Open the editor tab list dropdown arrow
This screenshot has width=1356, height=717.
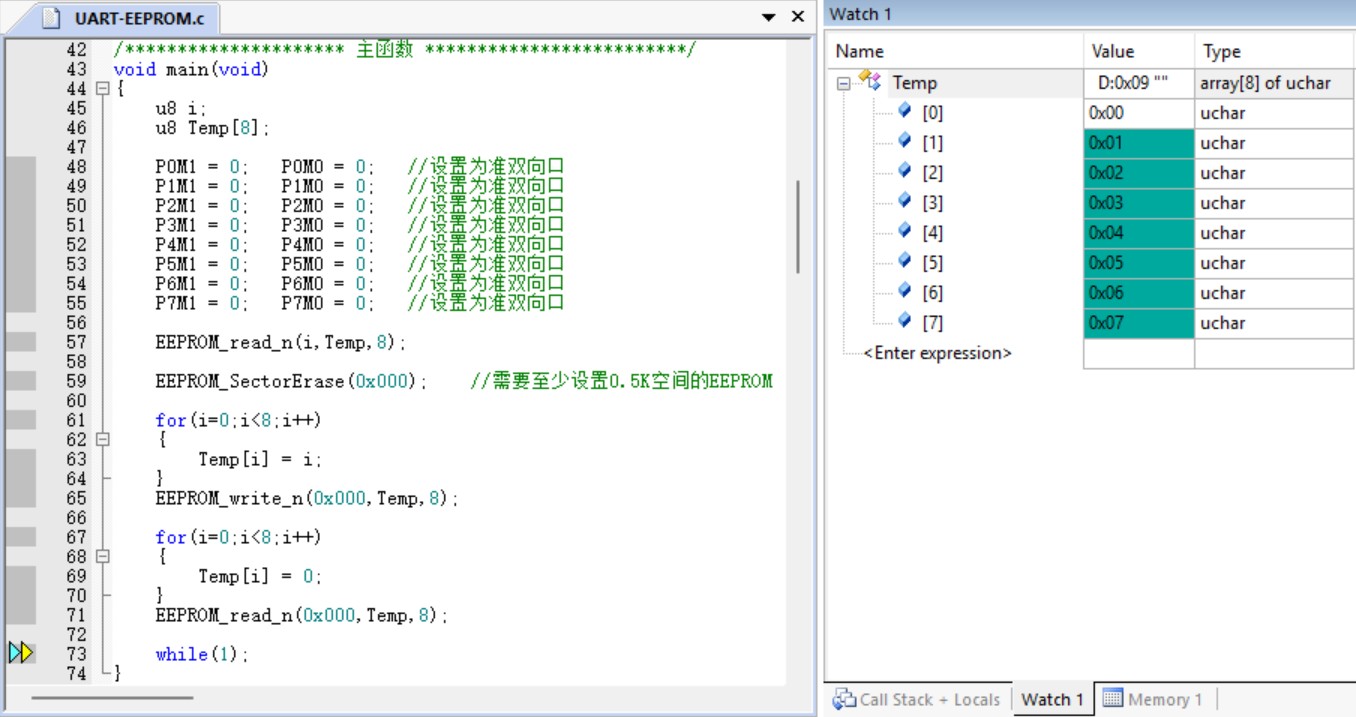tap(768, 17)
